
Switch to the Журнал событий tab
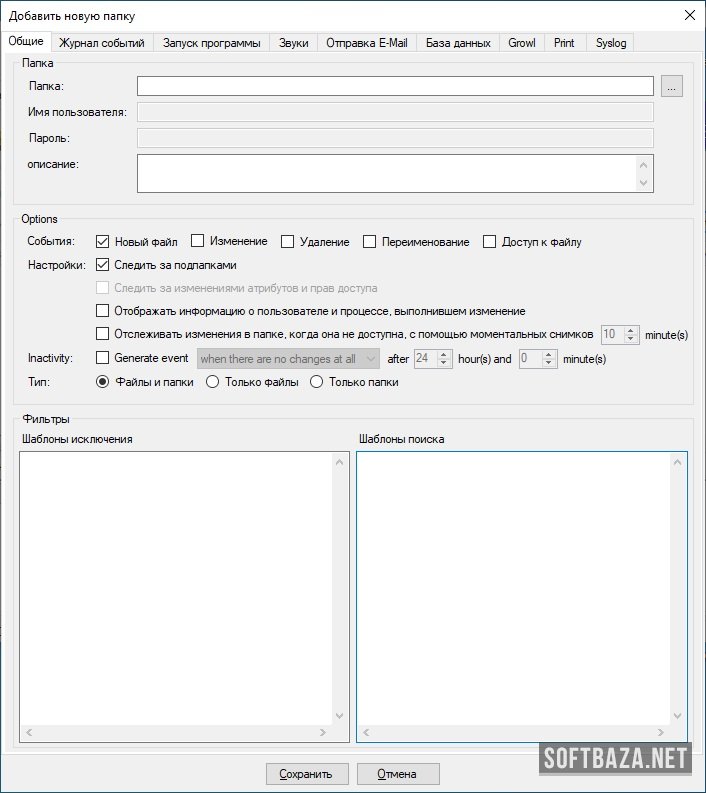102,43
